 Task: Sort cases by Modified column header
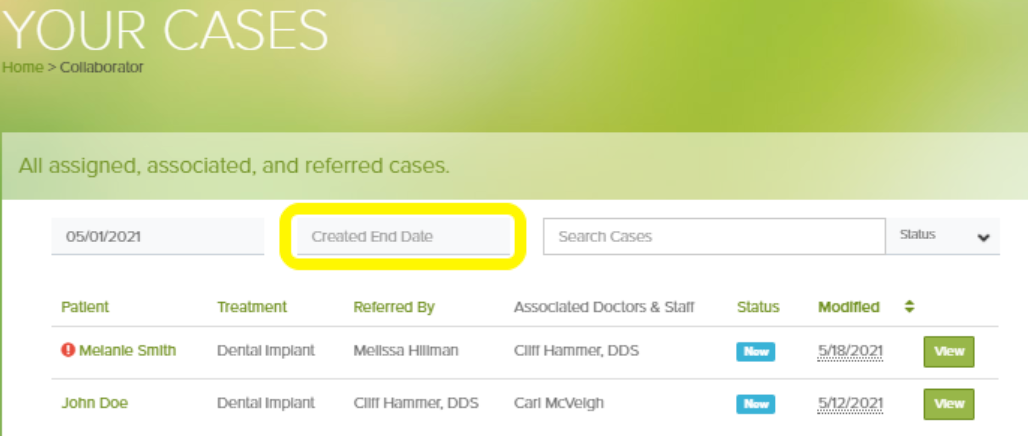click(x=849, y=307)
